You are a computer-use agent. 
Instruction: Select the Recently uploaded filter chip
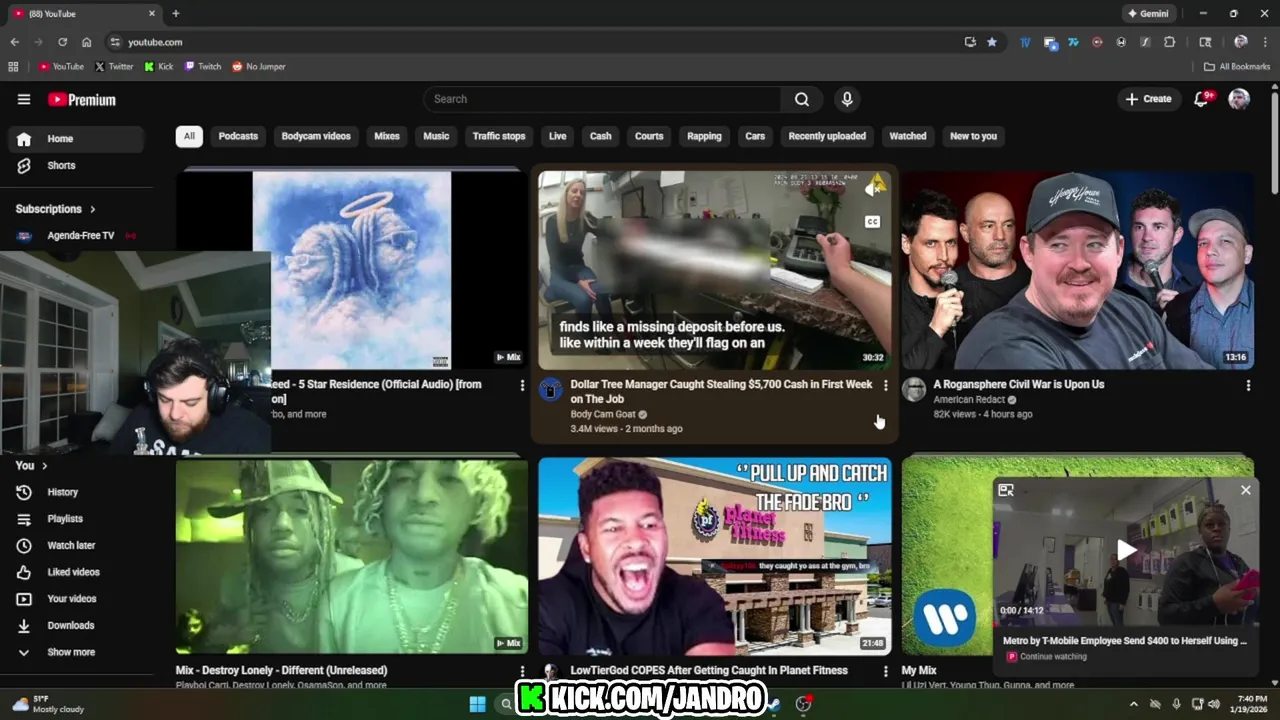tap(827, 136)
